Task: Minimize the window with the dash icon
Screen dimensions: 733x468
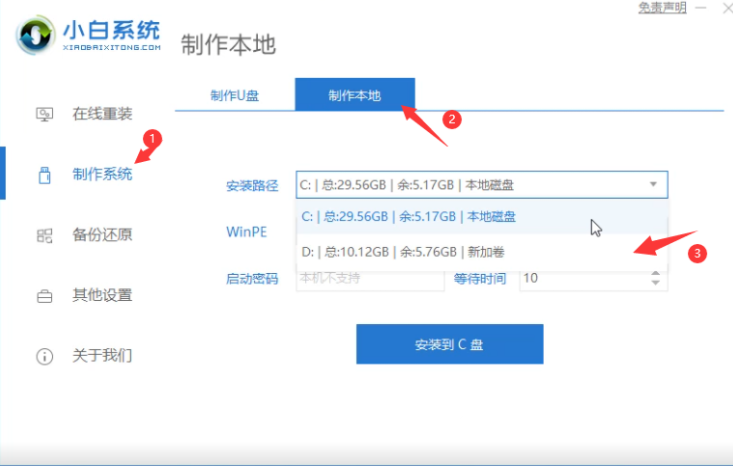Action: pos(699,8)
